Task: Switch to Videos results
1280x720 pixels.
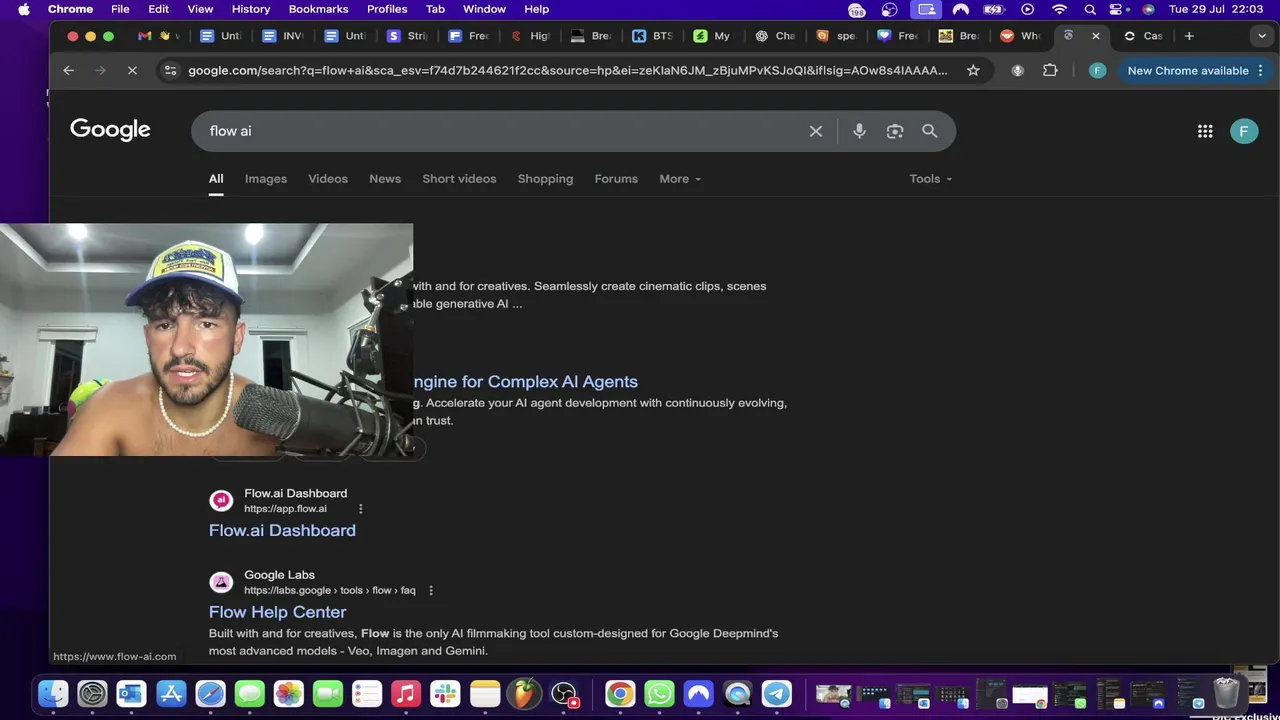Action: 328,179
